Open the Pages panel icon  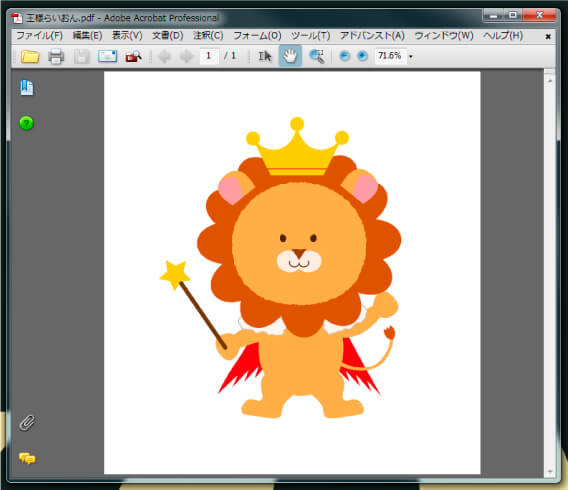point(27,88)
